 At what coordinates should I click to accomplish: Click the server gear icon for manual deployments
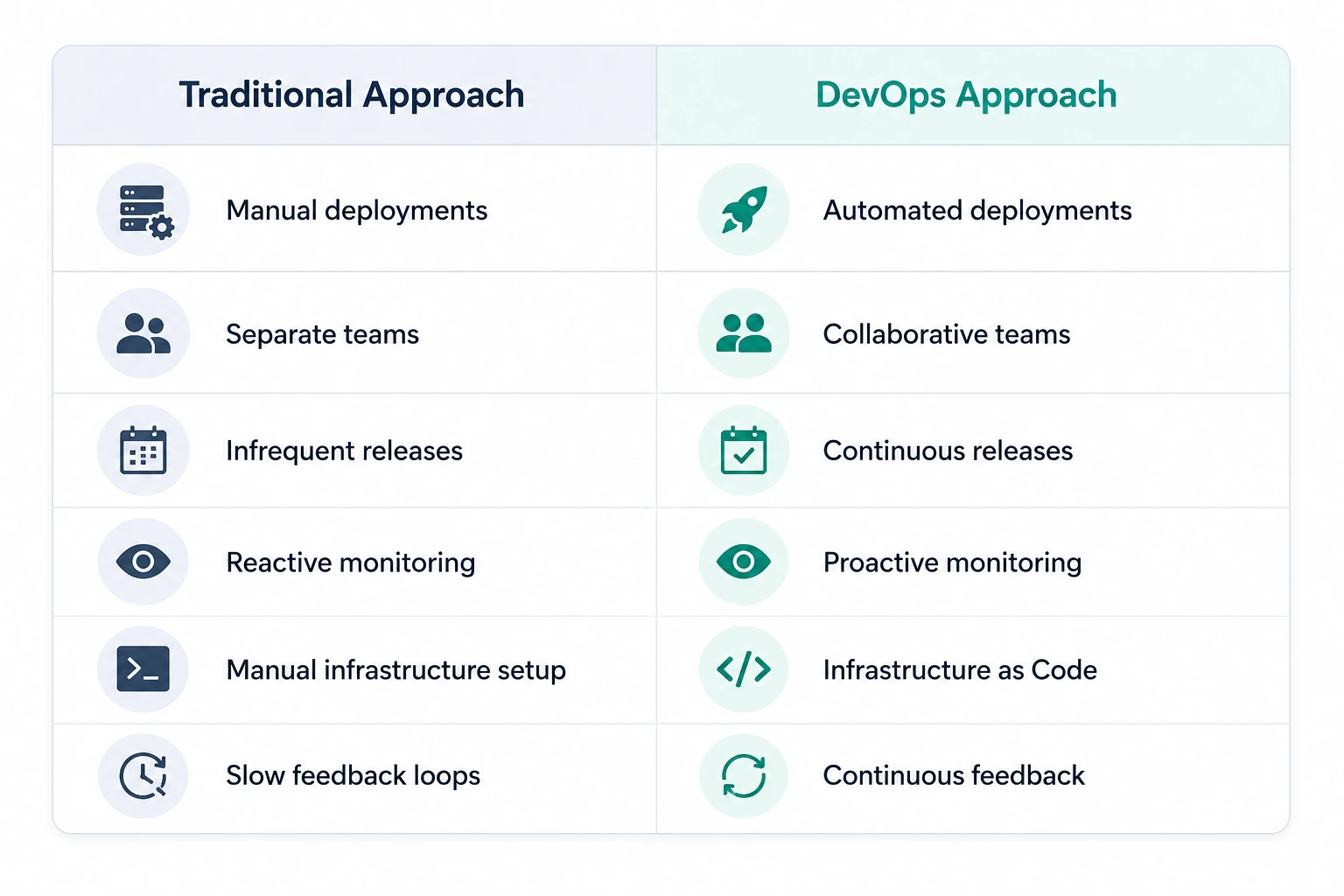click(x=145, y=211)
